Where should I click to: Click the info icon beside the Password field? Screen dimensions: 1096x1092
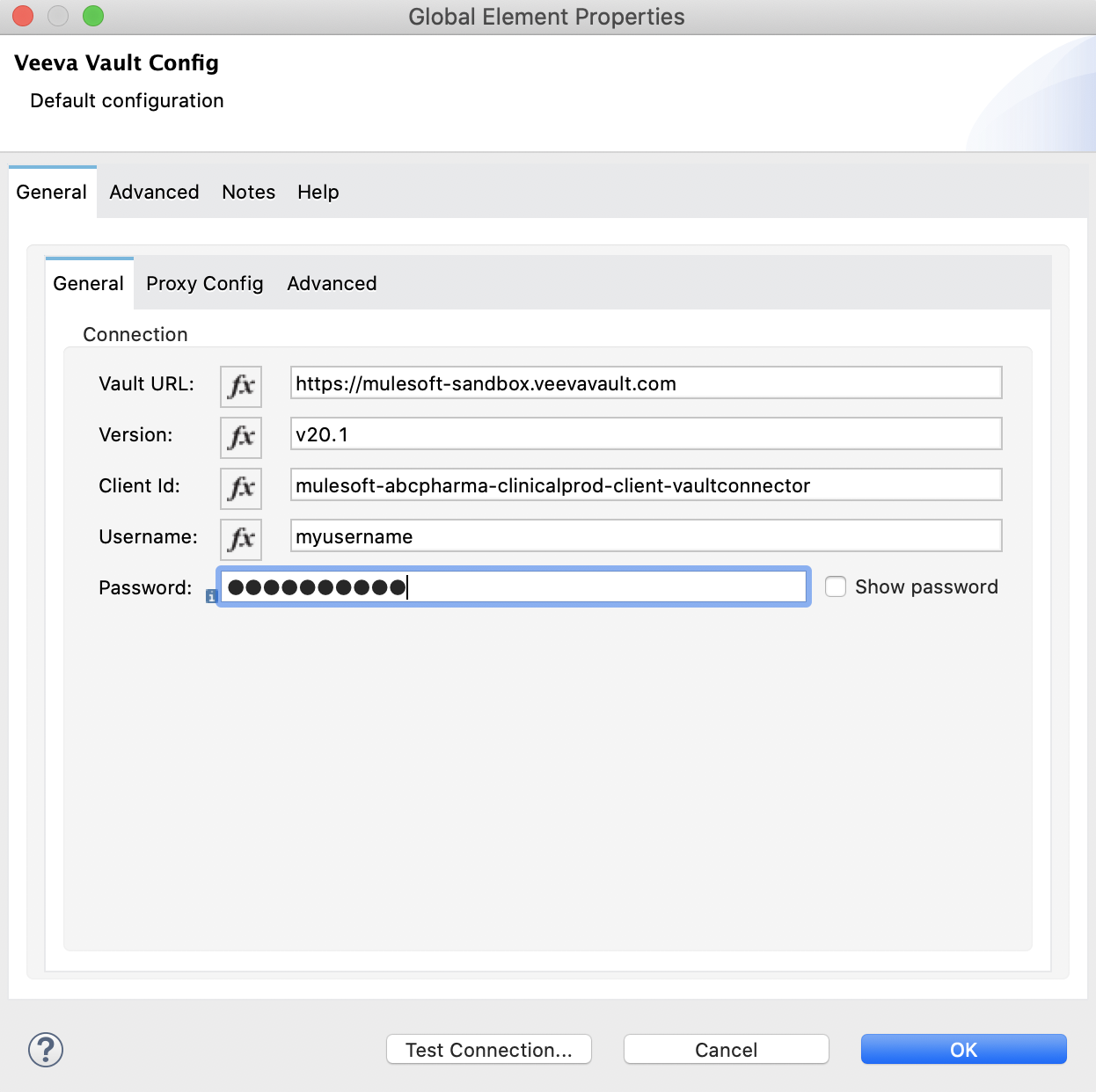[x=211, y=597]
